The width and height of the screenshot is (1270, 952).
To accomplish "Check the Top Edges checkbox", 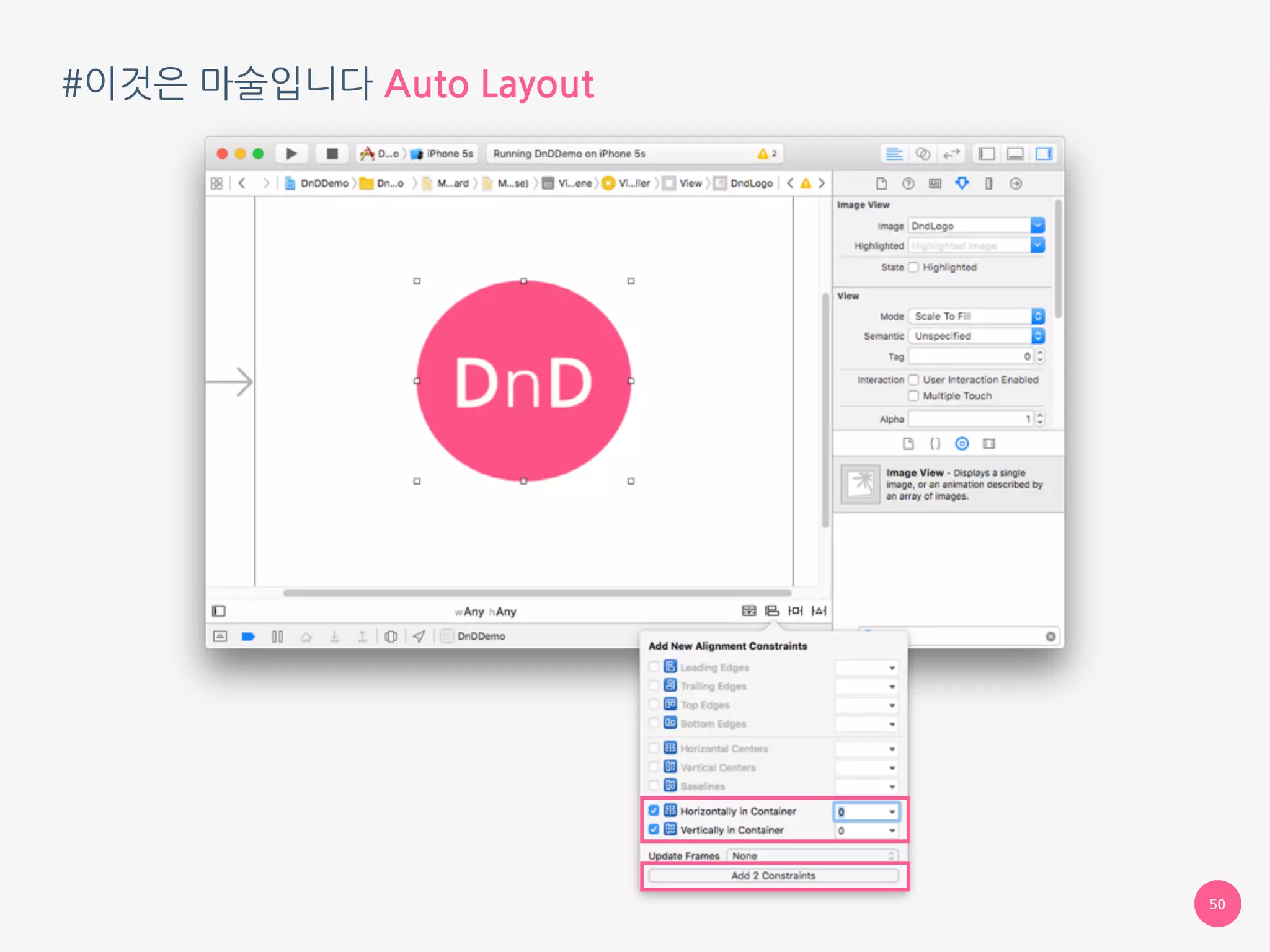I will tap(654, 705).
